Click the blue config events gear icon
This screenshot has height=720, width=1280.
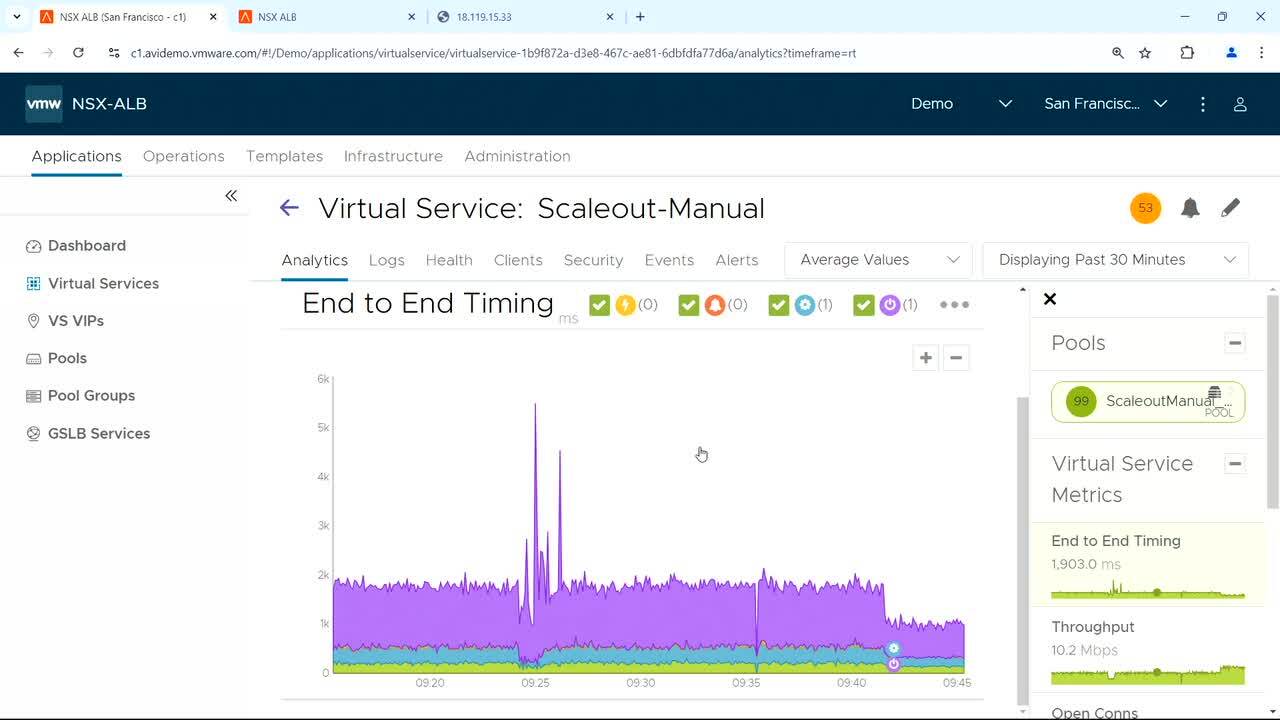pos(804,305)
